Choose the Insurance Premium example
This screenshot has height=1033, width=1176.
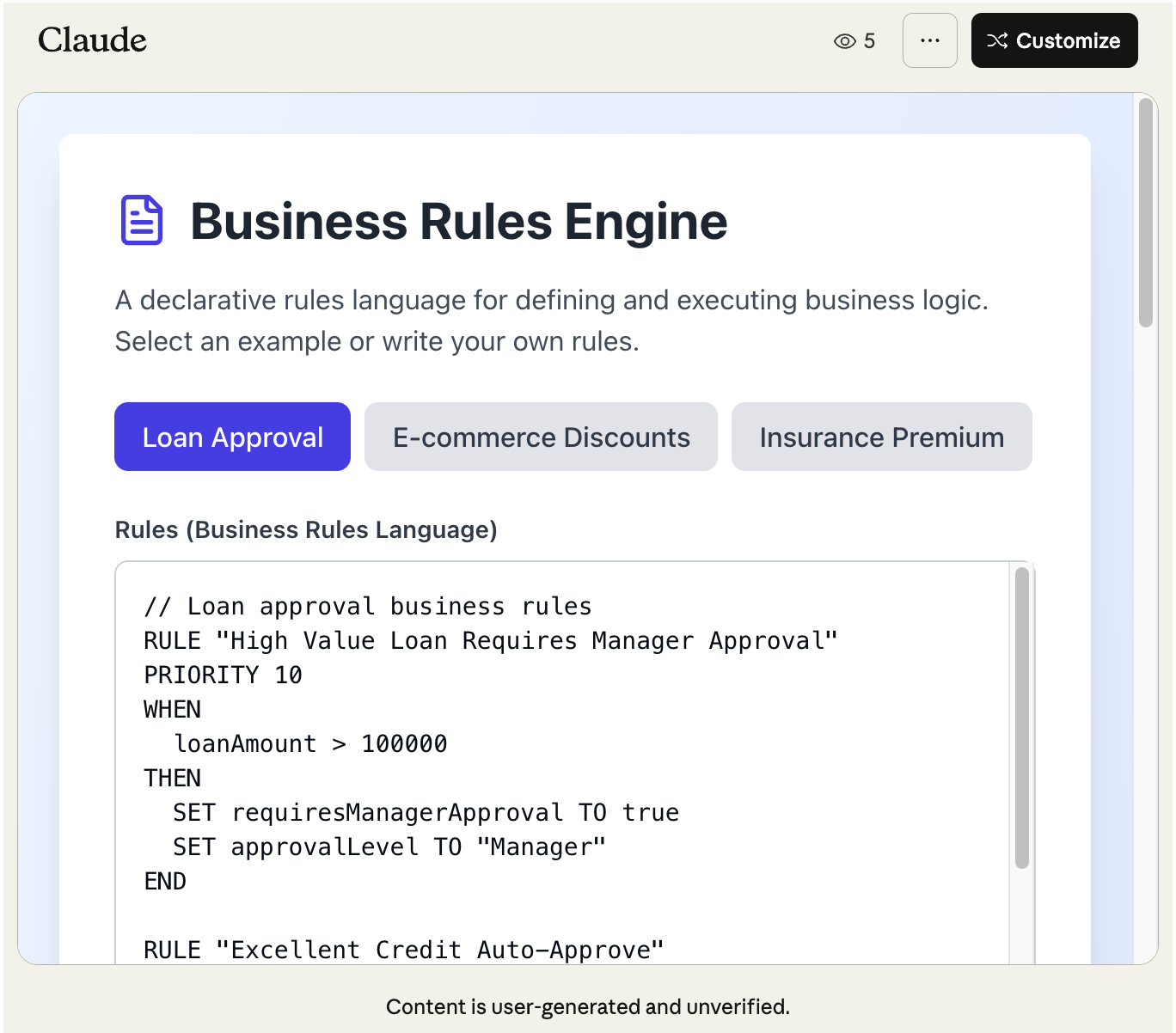click(881, 437)
